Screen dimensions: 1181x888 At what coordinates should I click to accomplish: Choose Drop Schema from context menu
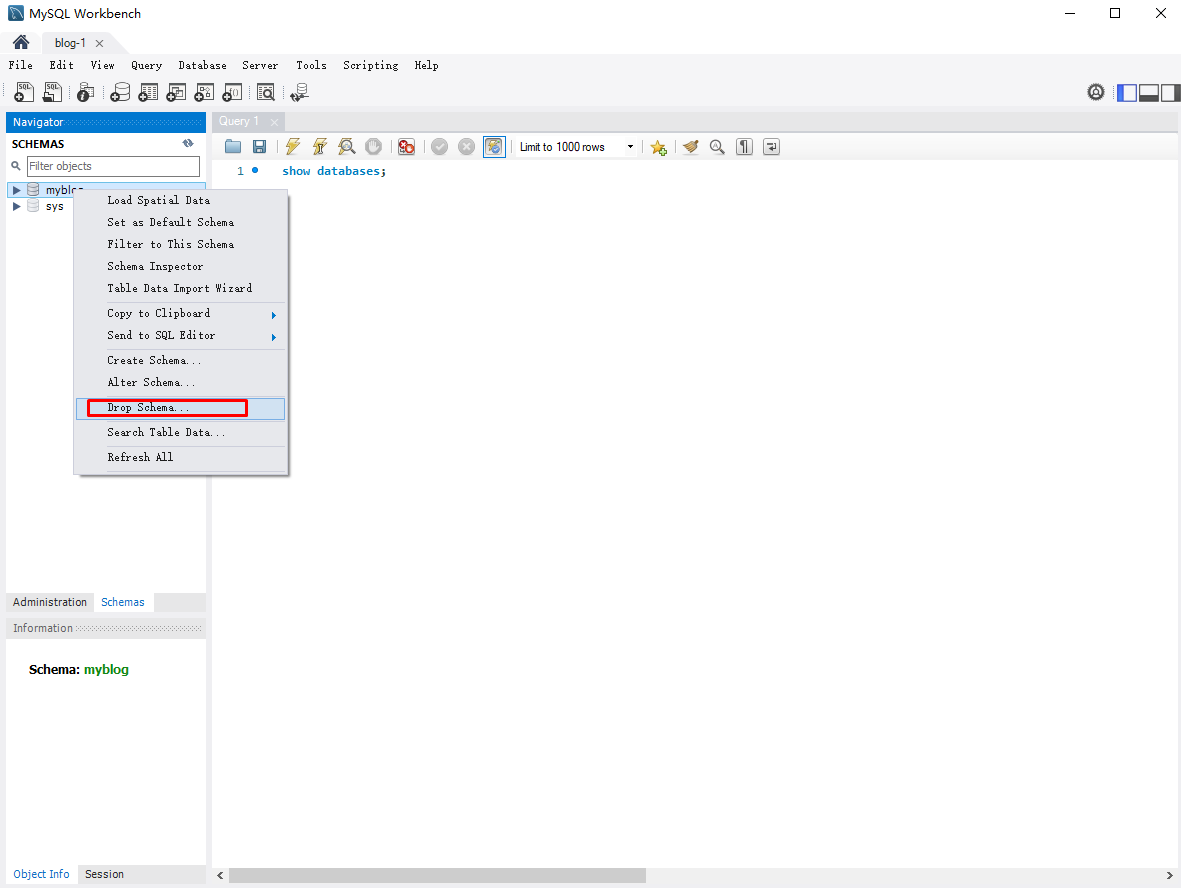coord(181,408)
